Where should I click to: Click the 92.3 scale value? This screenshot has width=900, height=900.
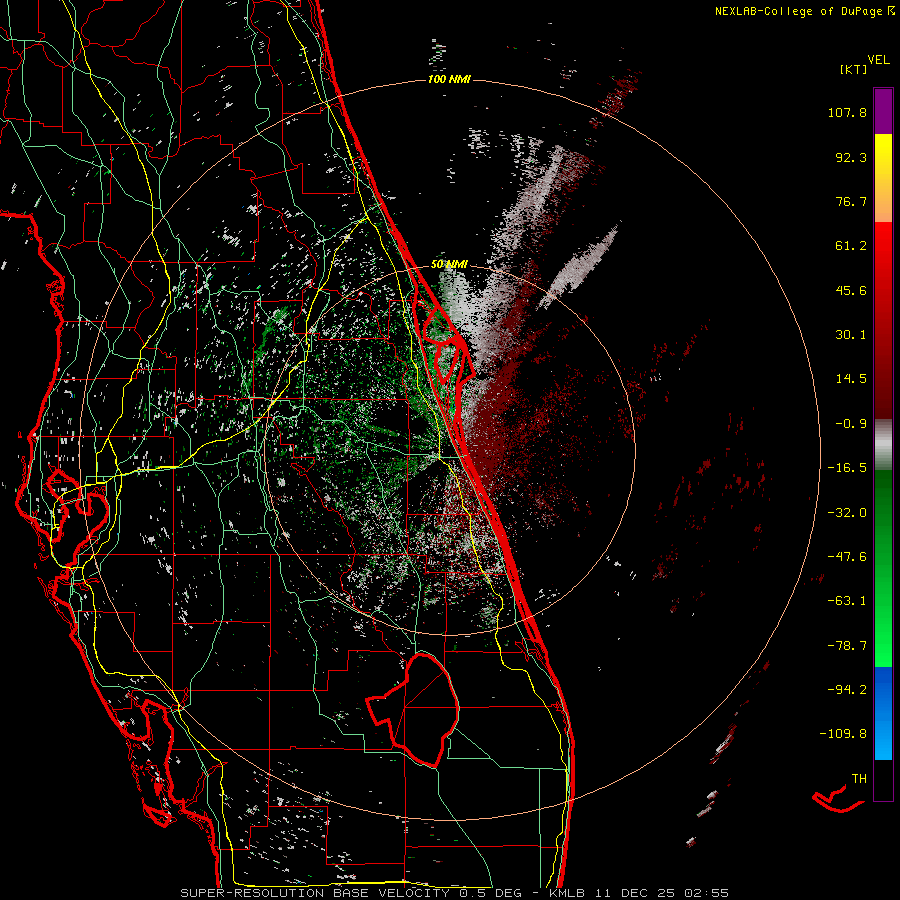(851, 157)
